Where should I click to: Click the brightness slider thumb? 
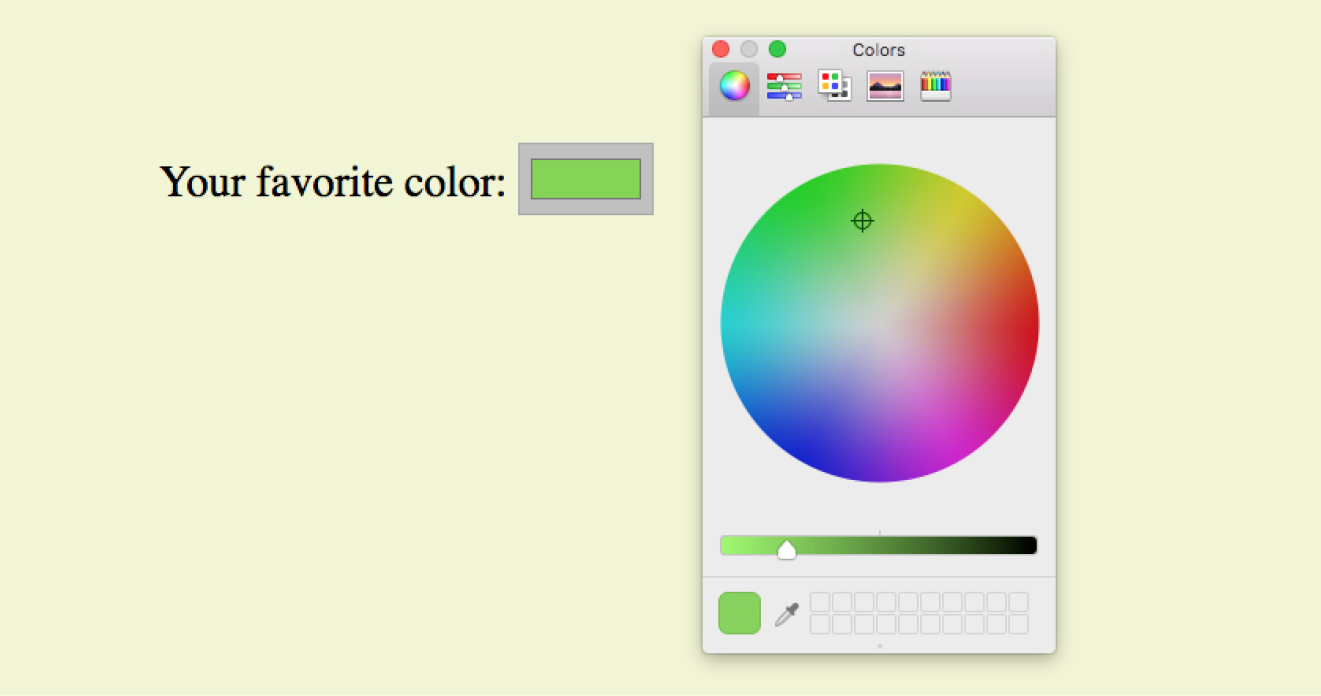[787, 548]
